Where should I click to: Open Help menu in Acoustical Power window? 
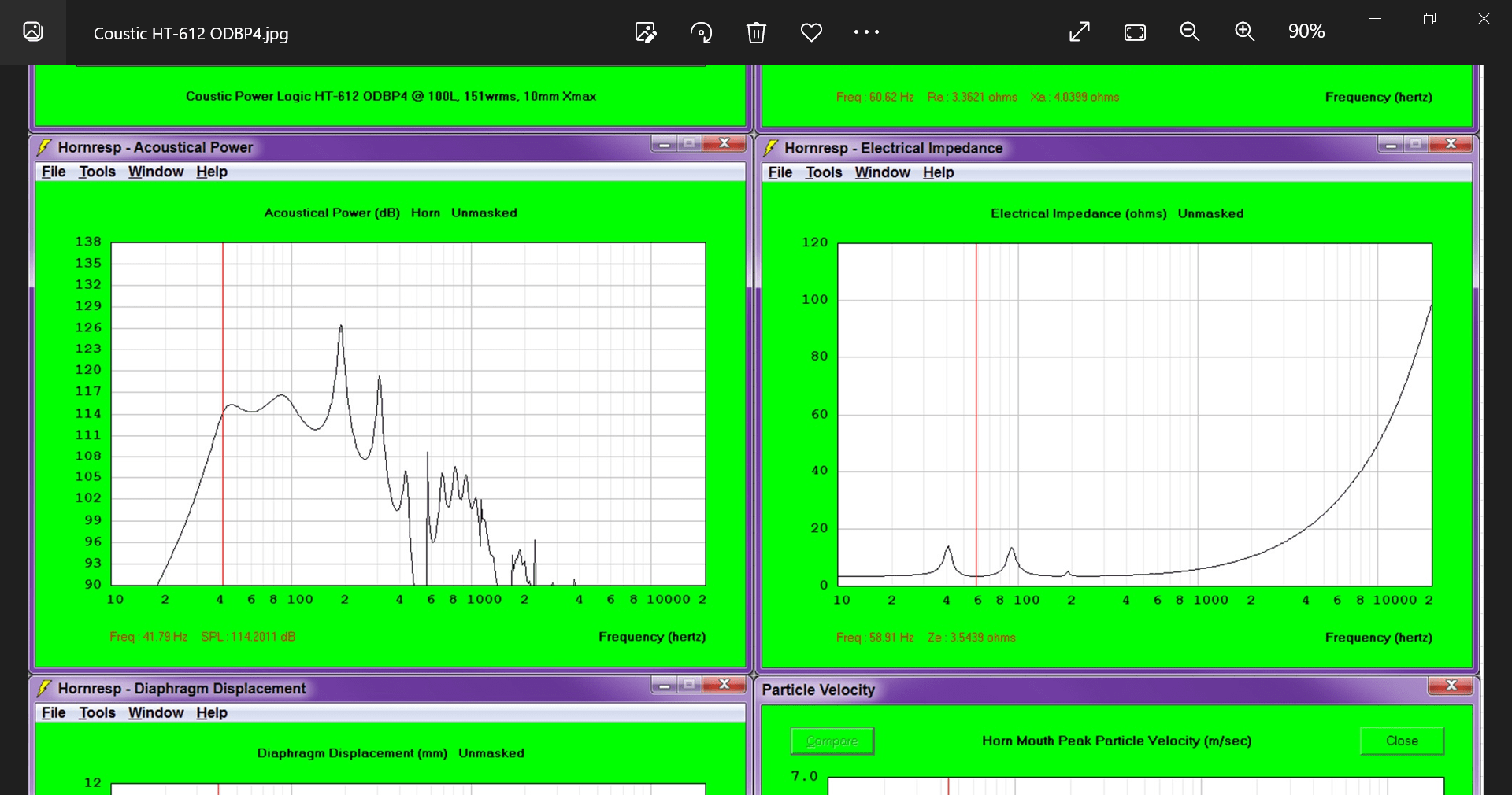[212, 172]
